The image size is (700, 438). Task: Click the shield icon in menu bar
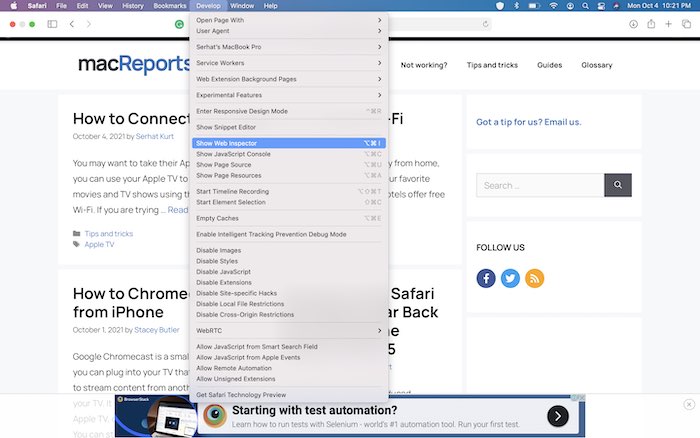(500, 6)
